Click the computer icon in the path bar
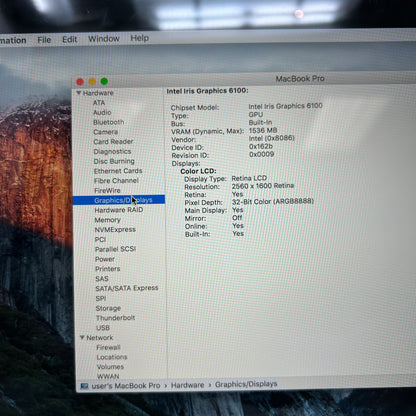This screenshot has width=416, height=416. click(84, 386)
